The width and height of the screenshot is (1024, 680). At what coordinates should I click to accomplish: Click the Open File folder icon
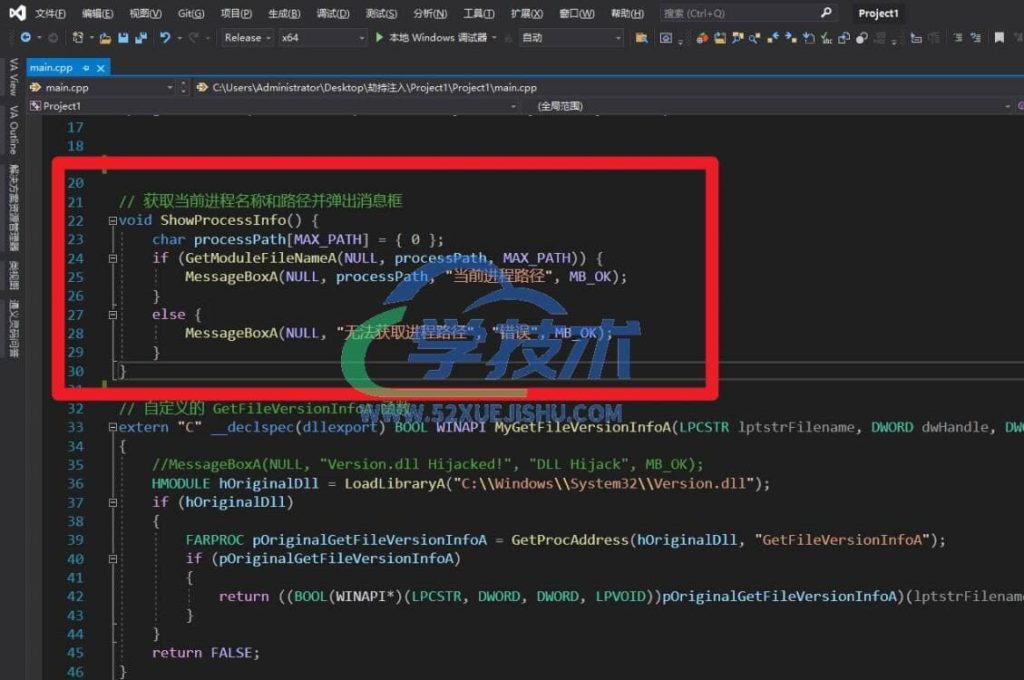[105, 38]
